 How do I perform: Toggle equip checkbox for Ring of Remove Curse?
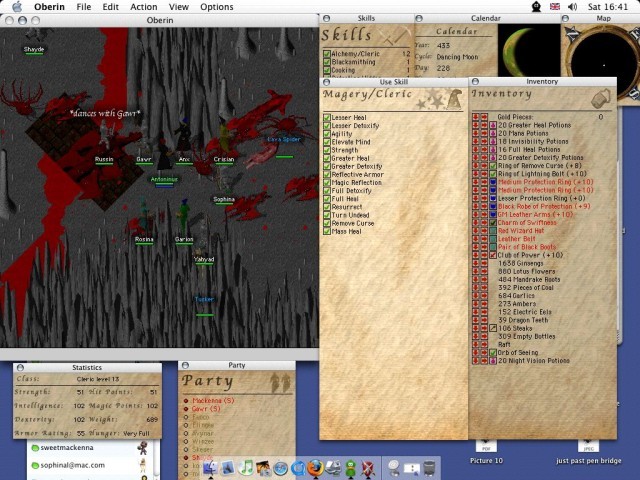click(493, 166)
